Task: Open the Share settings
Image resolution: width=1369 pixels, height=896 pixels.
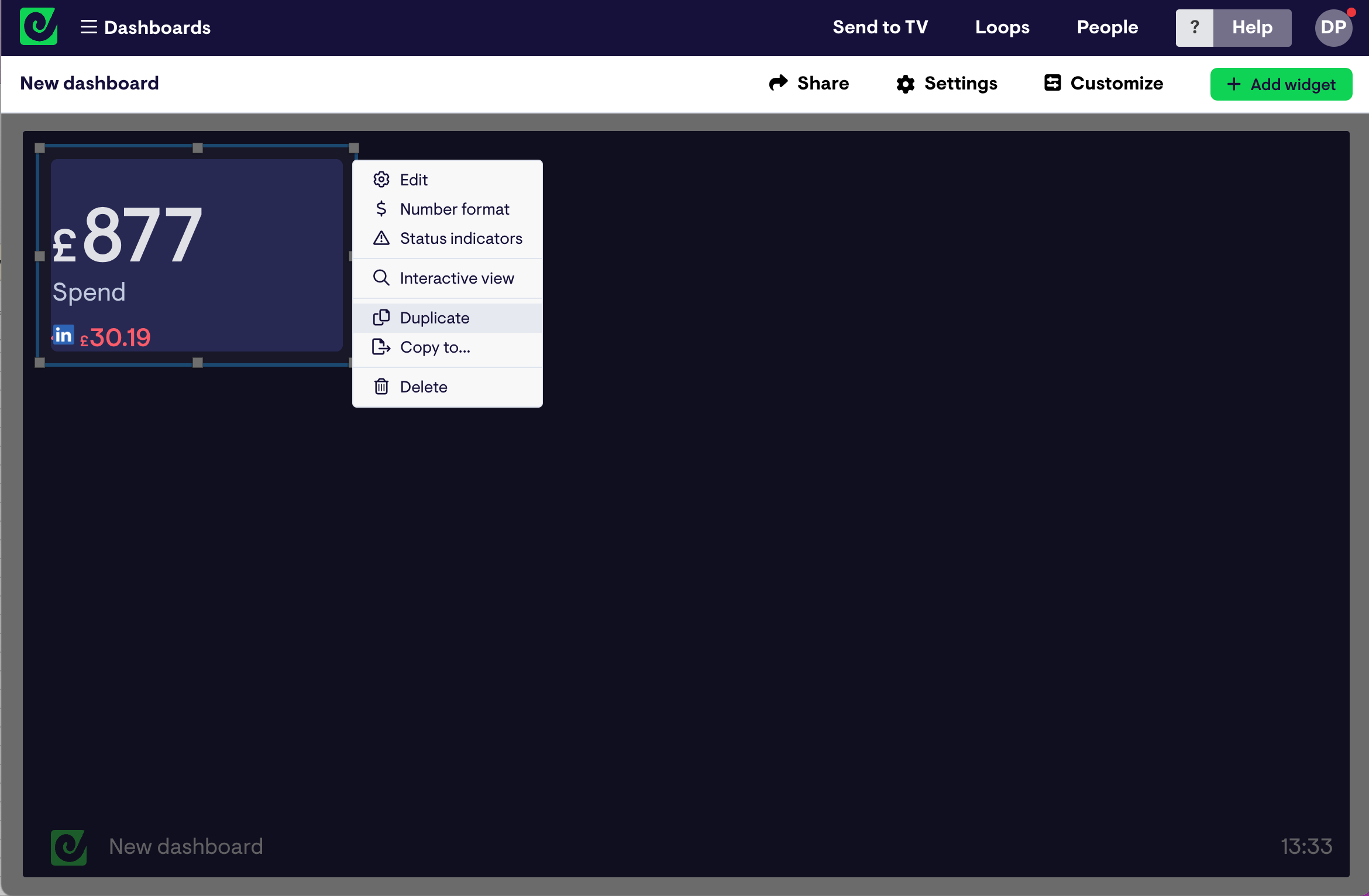Action: coord(809,83)
